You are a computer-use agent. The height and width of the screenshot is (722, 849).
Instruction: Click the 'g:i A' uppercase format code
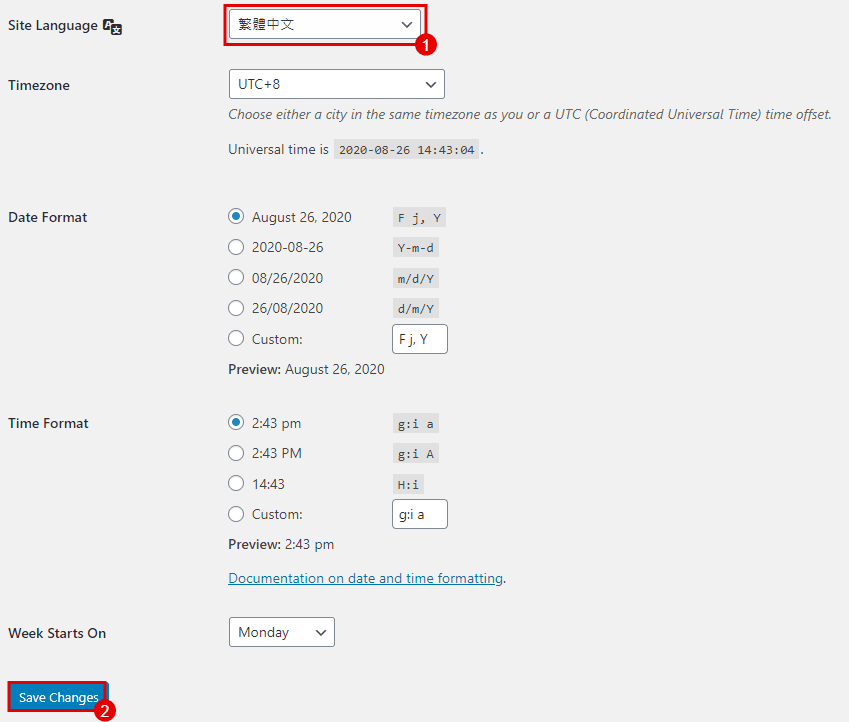[x=416, y=454]
